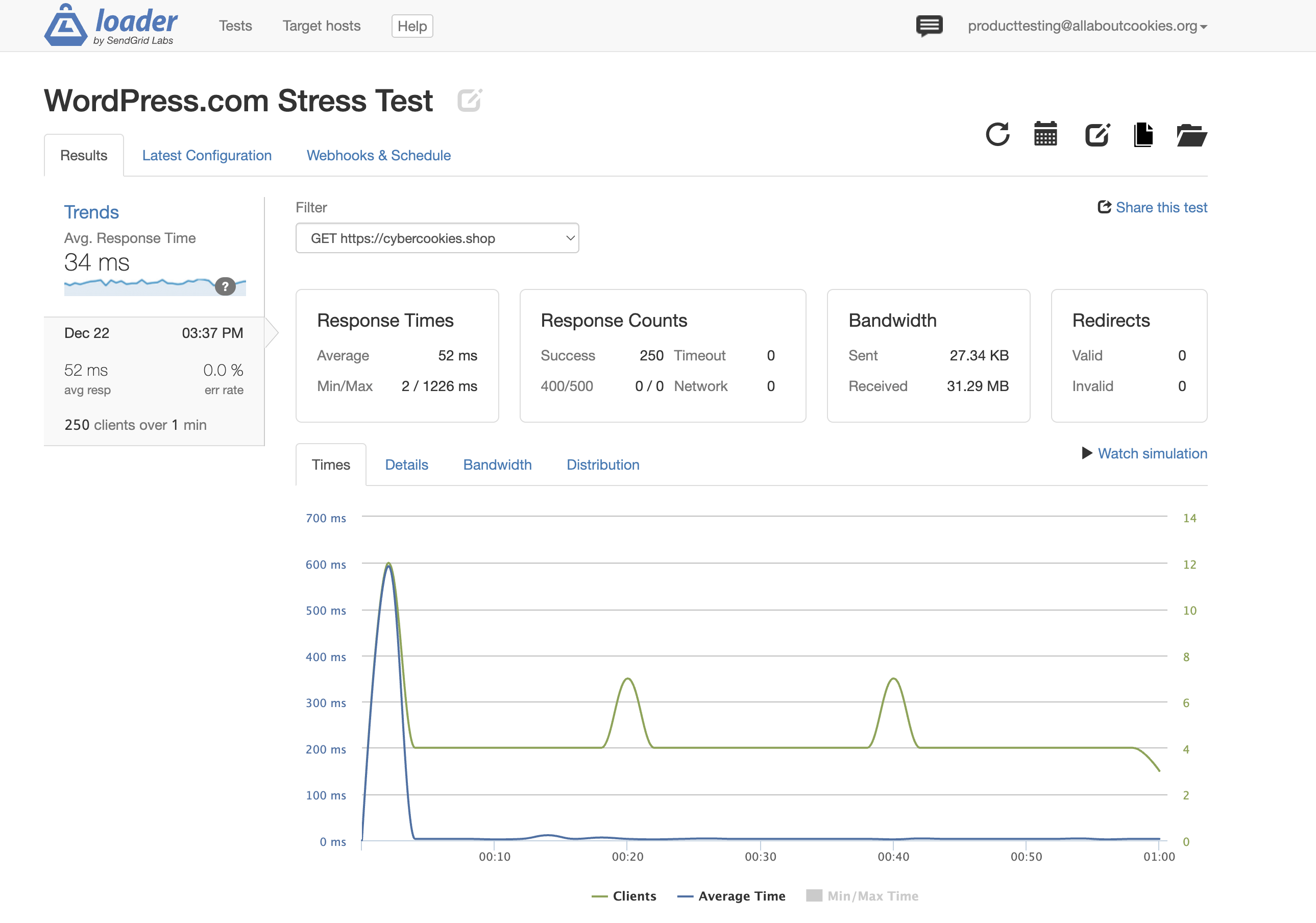
Task: Re-run the stress test via refresh icon
Action: point(997,134)
